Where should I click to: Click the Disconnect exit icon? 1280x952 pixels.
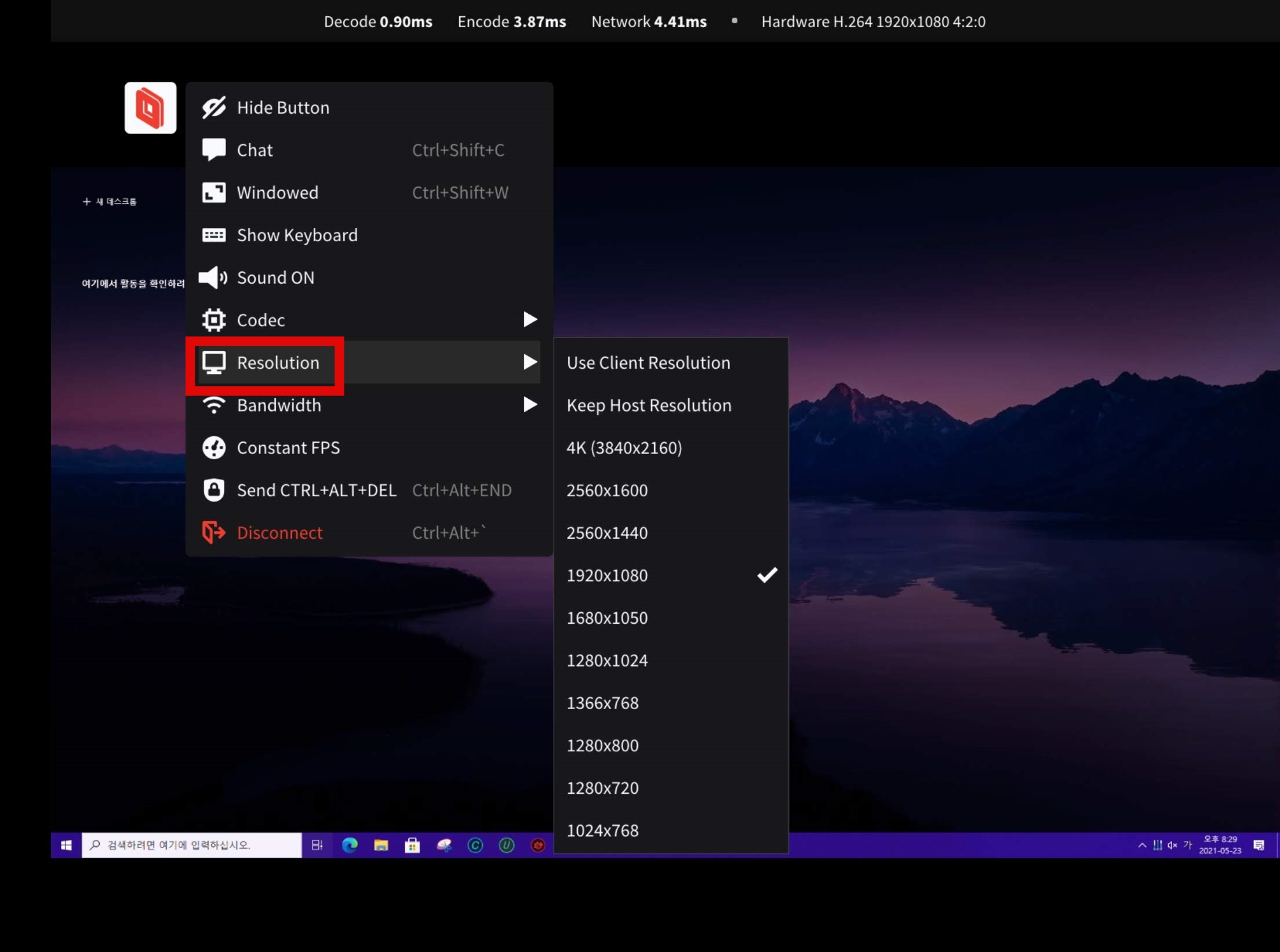pyautogui.click(x=214, y=532)
